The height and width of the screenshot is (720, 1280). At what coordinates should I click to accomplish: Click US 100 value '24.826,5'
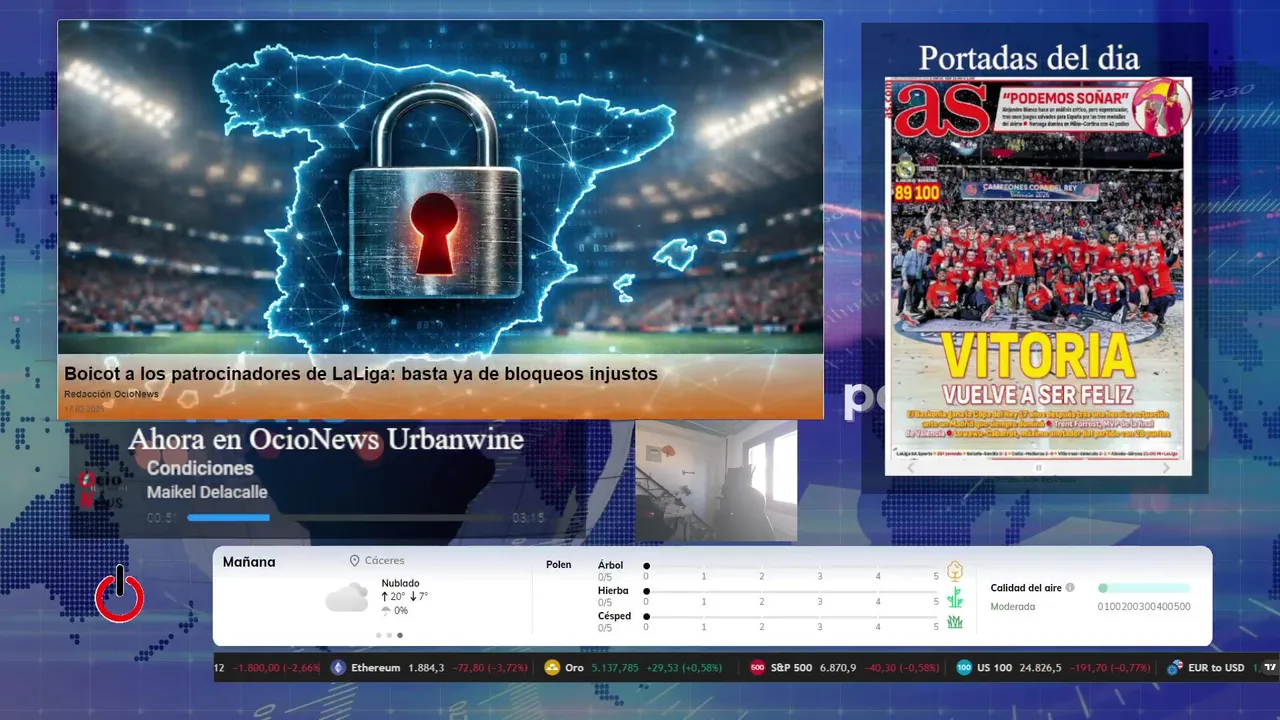coord(1040,668)
